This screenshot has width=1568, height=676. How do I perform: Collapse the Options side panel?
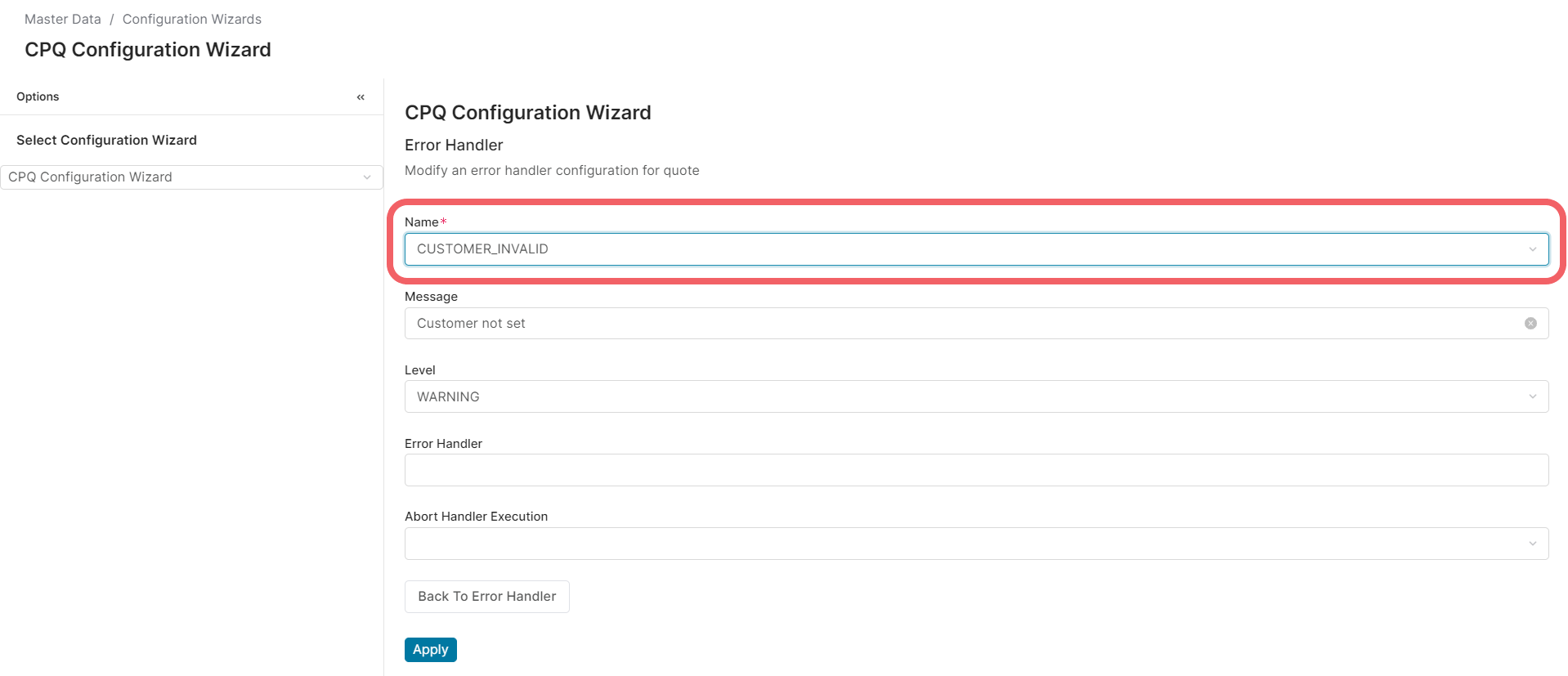click(361, 97)
